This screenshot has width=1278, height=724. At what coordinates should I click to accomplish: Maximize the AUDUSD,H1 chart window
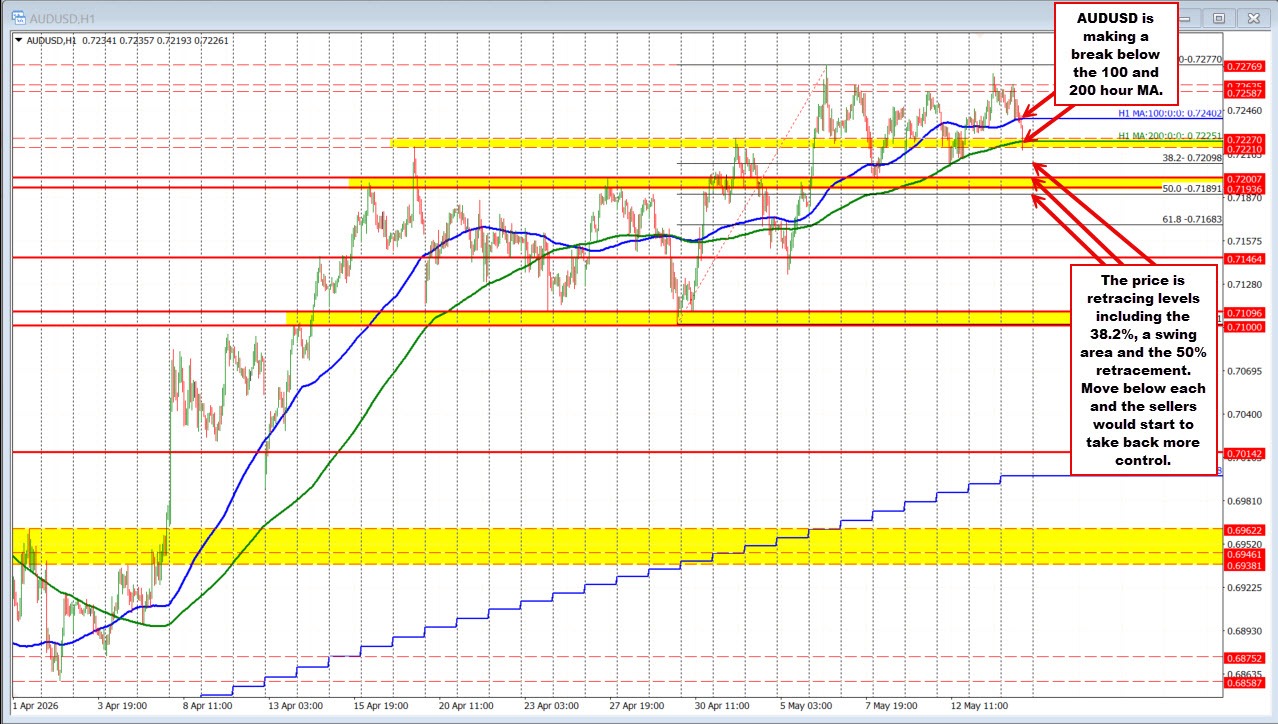(x=1219, y=17)
